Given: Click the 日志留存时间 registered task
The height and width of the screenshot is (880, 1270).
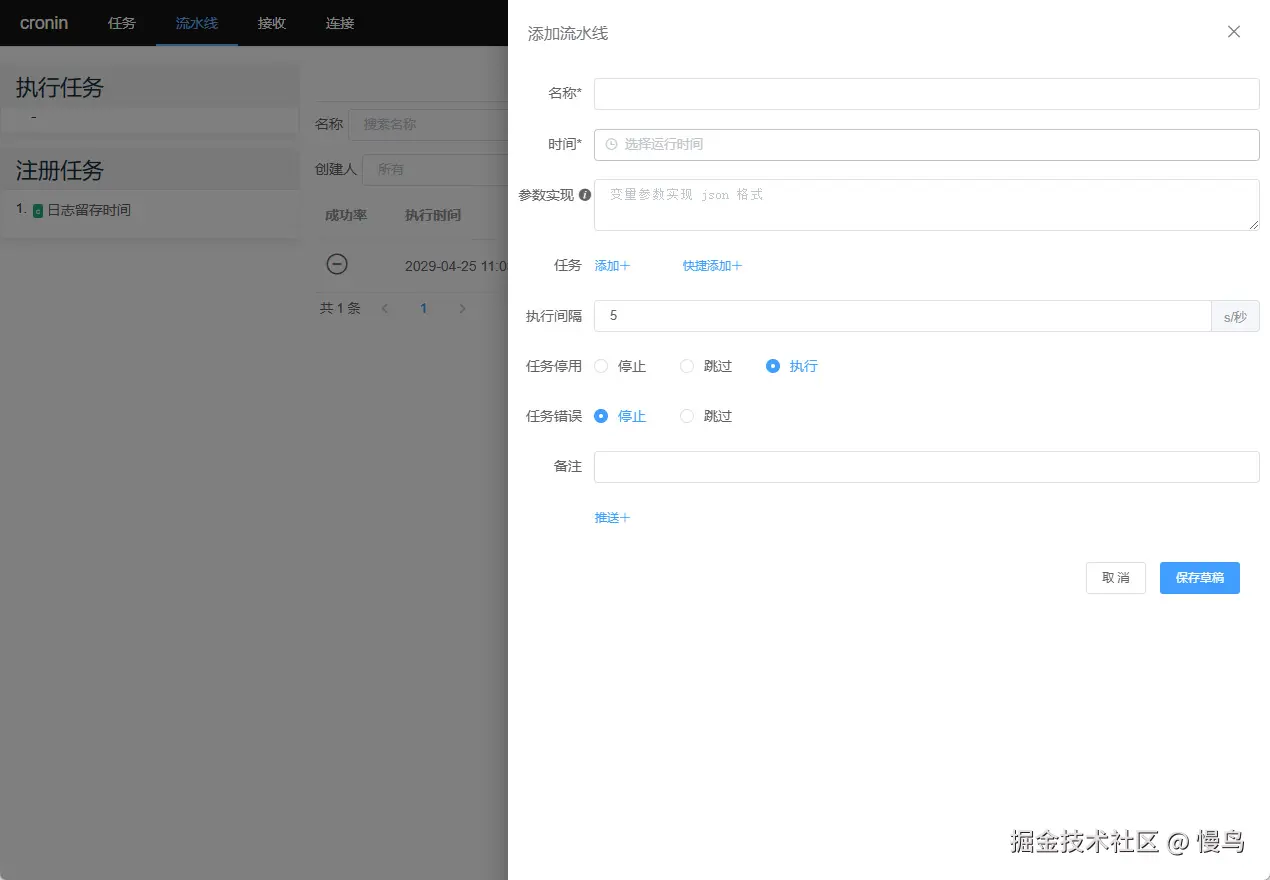Looking at the screenshot, I should click(89, 210).
